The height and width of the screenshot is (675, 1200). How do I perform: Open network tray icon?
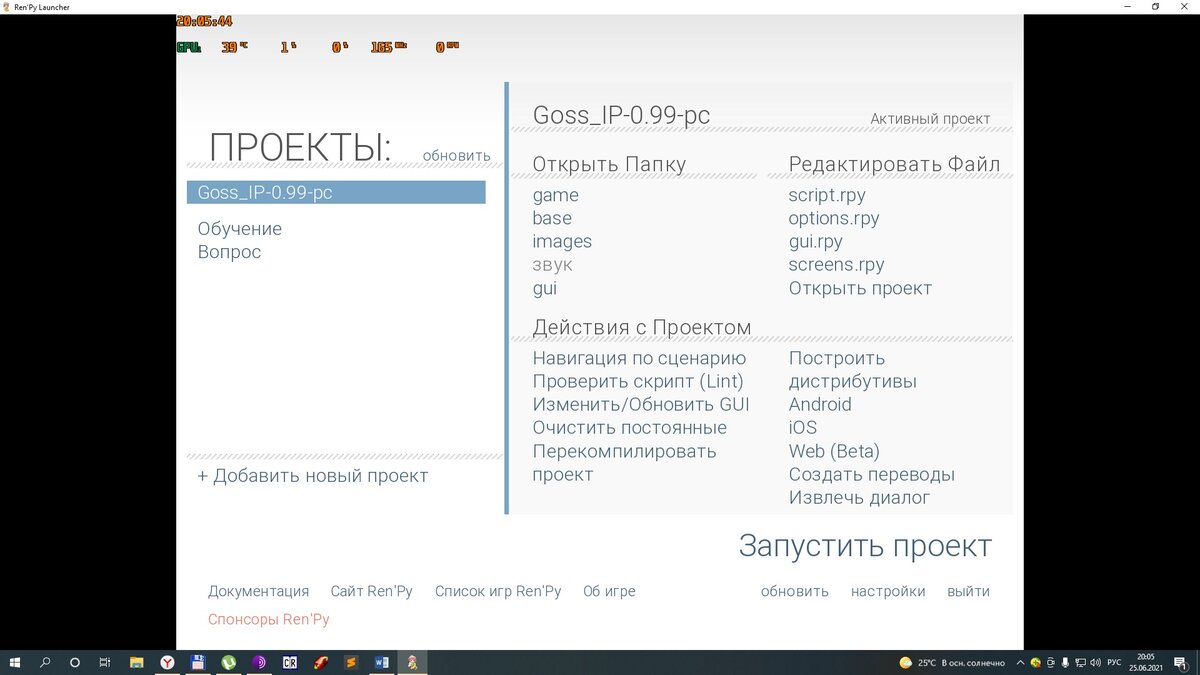click(1080, 663)
